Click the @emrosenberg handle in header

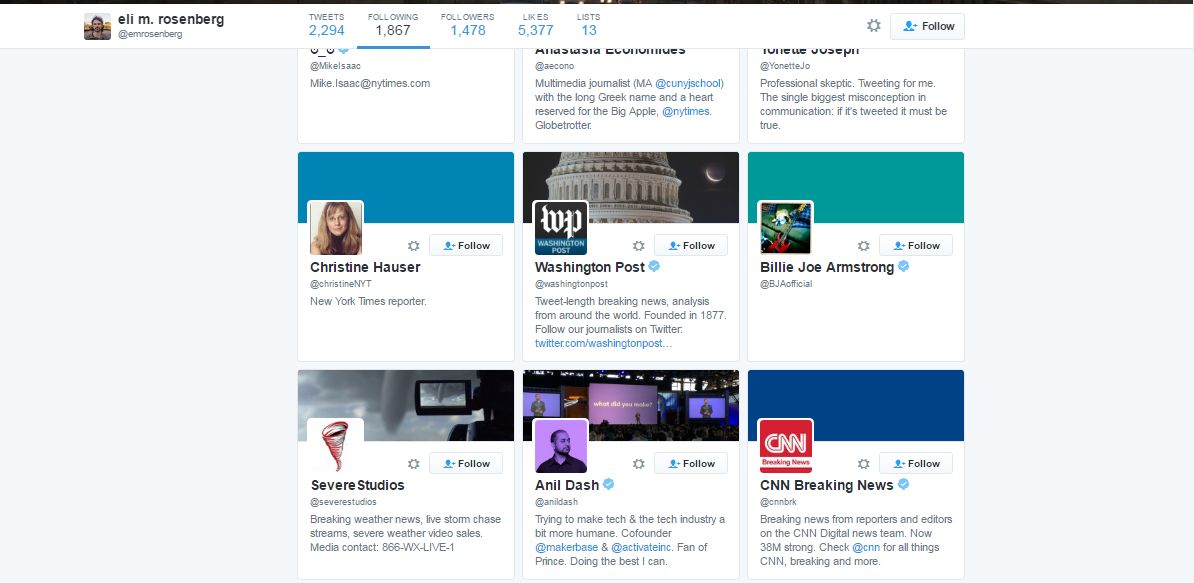(x=150, y=34)
